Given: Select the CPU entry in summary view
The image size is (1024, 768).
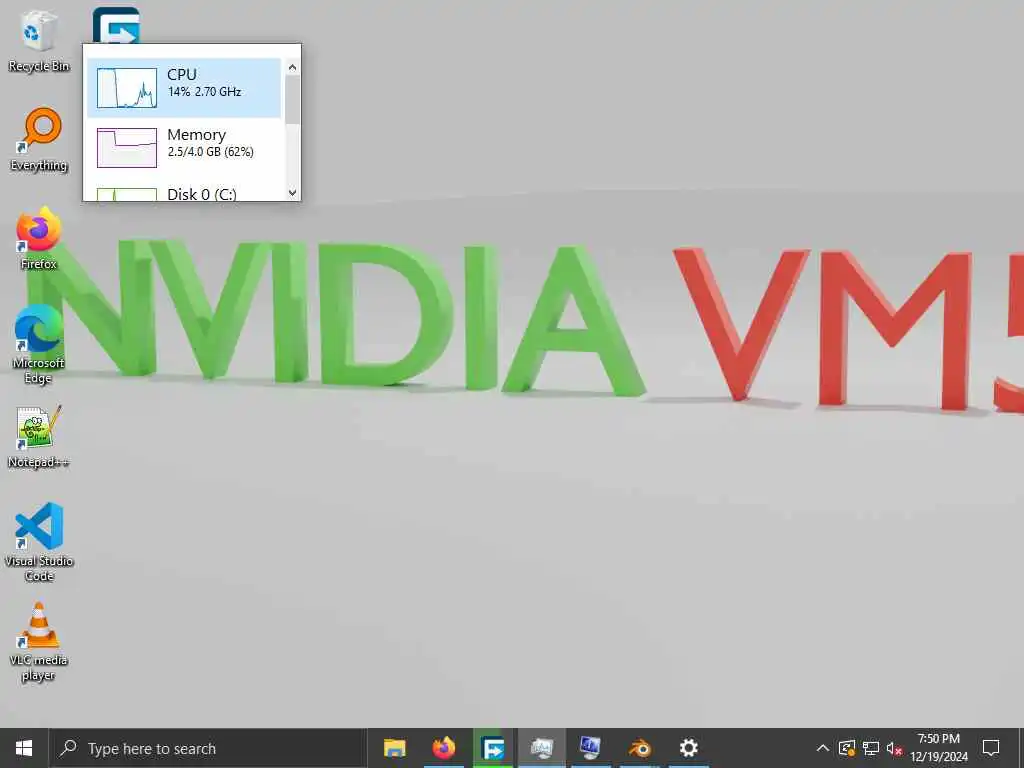Looking at the screenshot, I should 184,88.
